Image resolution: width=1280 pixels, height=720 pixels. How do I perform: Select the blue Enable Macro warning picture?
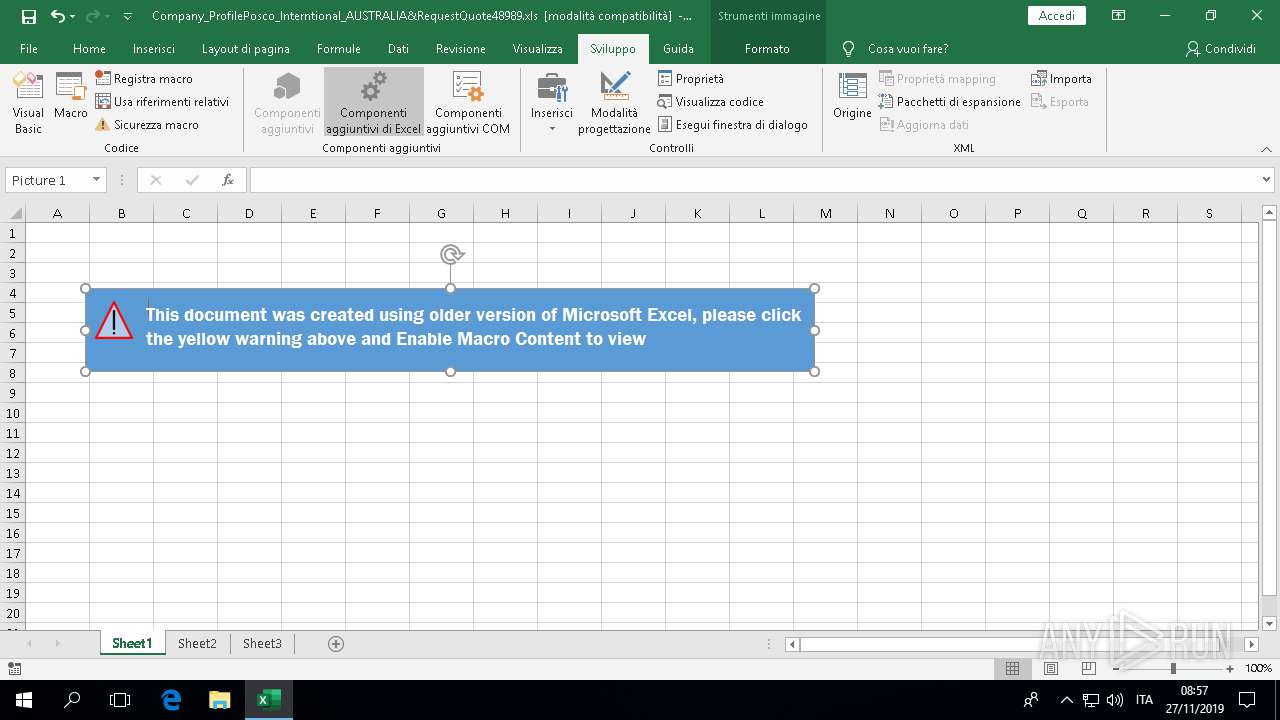click(x=450, y=330)
